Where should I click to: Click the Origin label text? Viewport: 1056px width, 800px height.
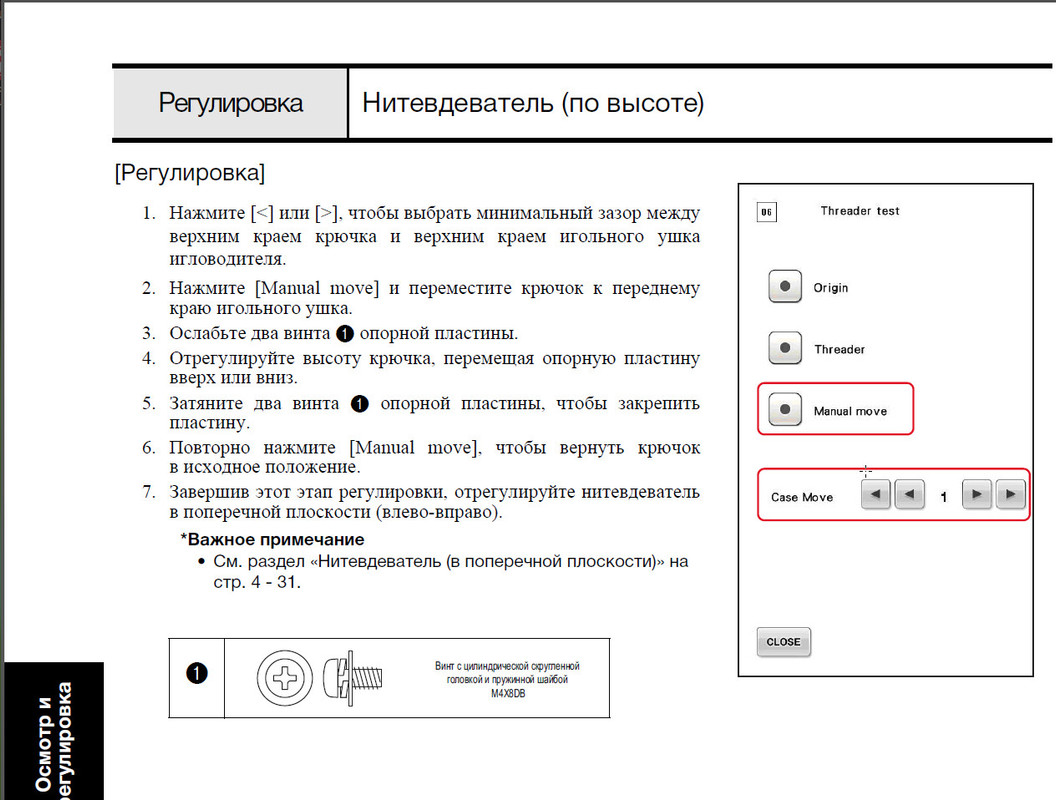pyautogui.click(x=830, y=288)
